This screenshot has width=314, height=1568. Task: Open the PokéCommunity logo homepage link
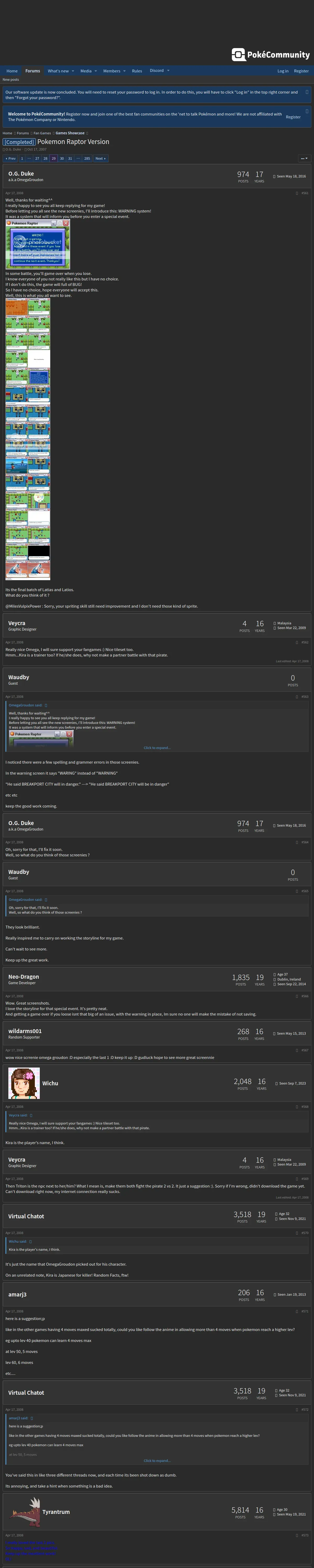tap(271, 55)
